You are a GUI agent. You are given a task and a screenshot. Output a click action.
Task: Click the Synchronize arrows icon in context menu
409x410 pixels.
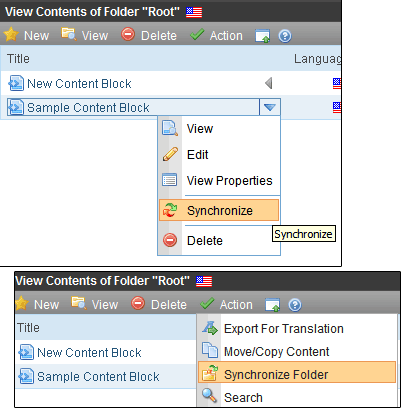pos(170,210)
